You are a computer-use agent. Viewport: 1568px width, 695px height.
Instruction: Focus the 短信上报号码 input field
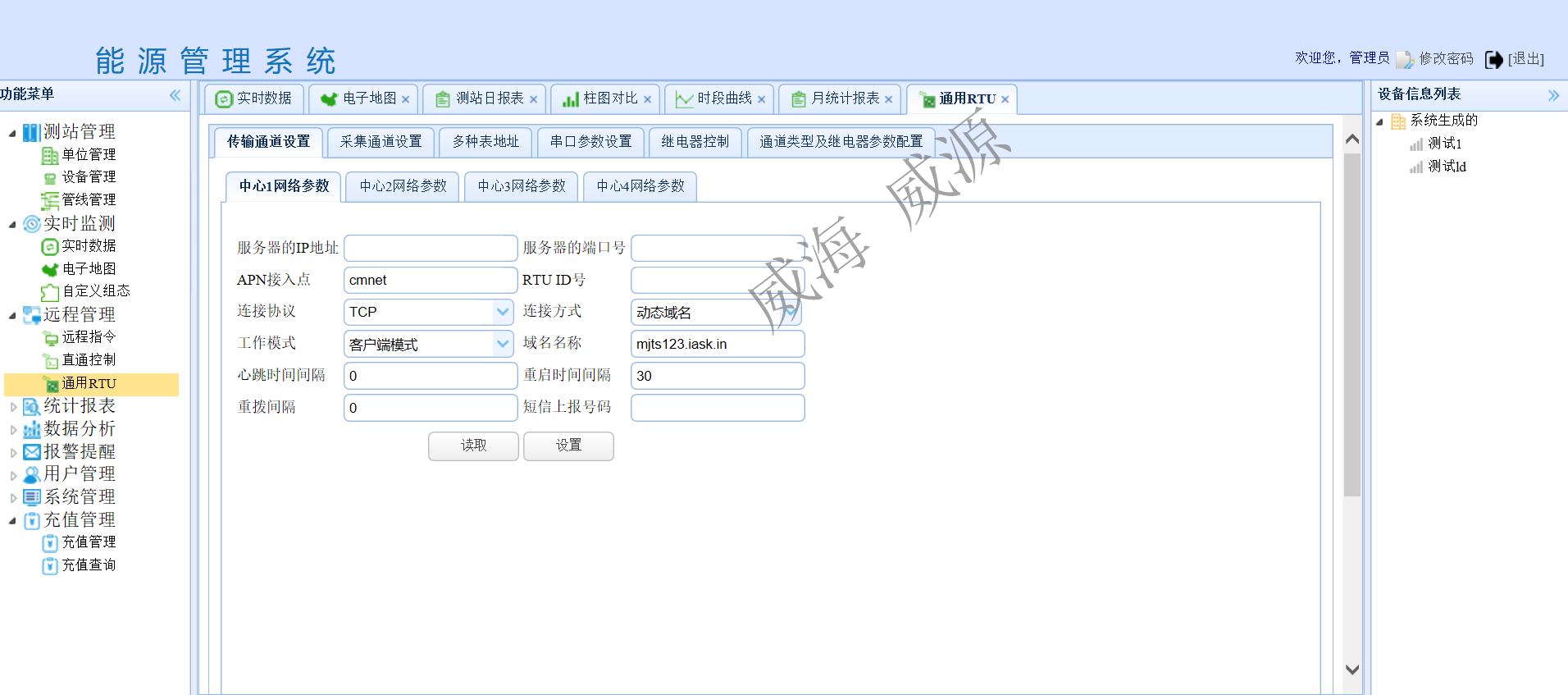pos(718,408)
